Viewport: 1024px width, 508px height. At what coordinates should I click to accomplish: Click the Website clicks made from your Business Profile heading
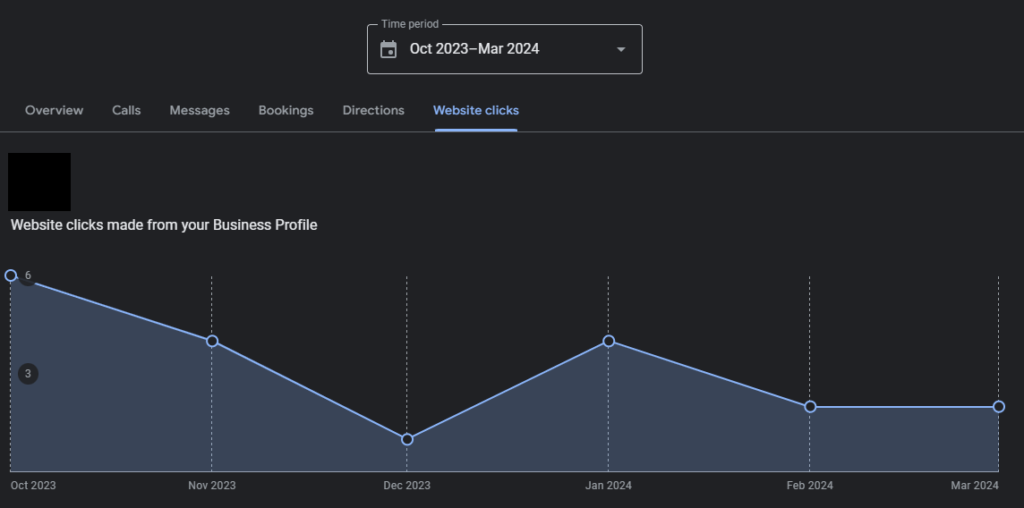click(164, 225)
